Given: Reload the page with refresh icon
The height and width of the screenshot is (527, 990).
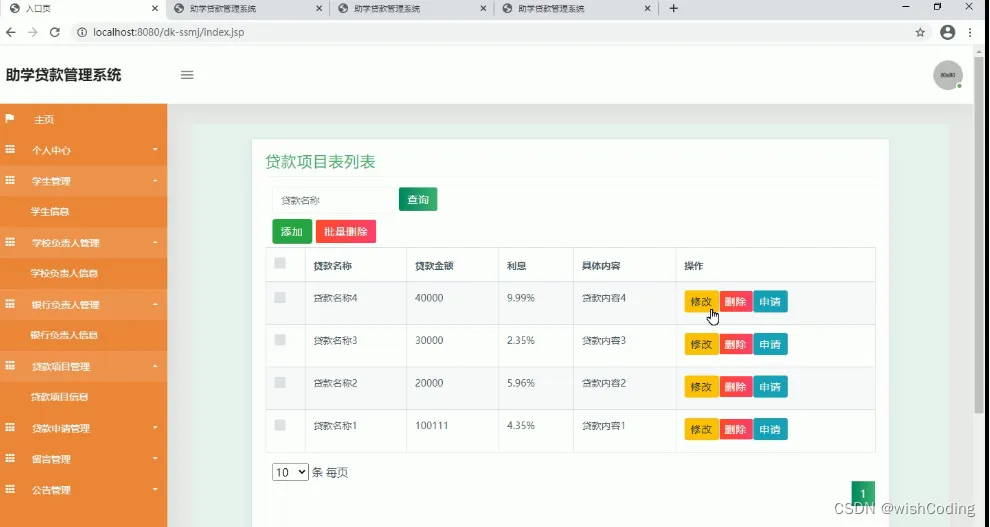Looking at the screenshot, I should (x=55, y=32).
